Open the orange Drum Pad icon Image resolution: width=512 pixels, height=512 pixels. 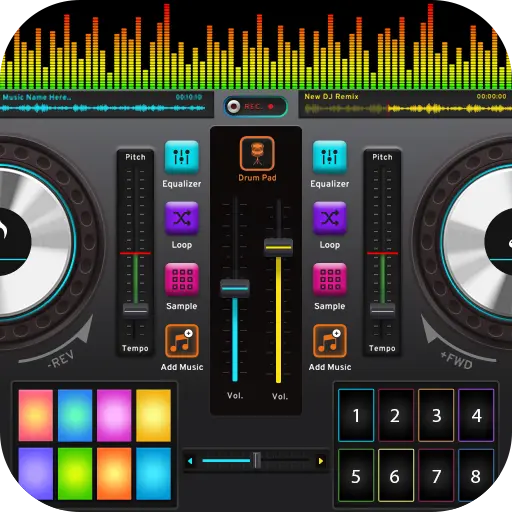257,153
